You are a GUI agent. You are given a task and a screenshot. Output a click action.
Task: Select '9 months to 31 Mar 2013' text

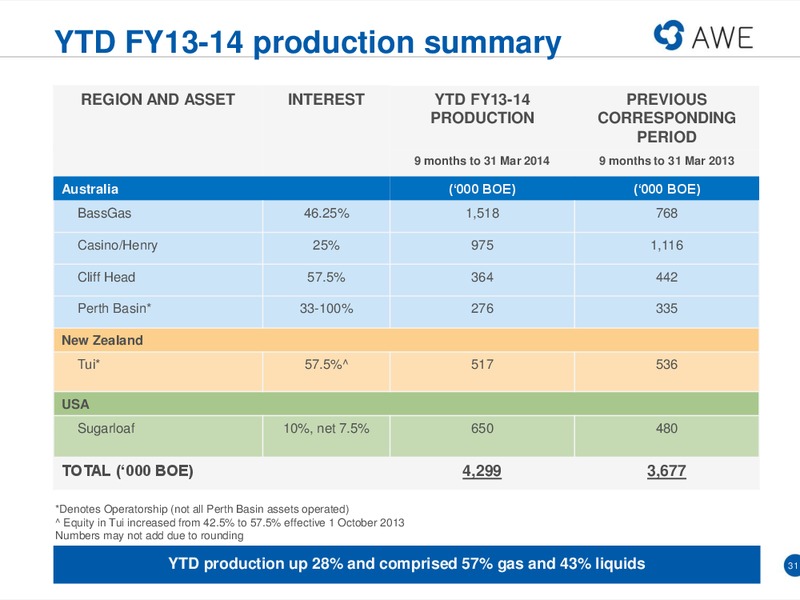click(666, 161)
